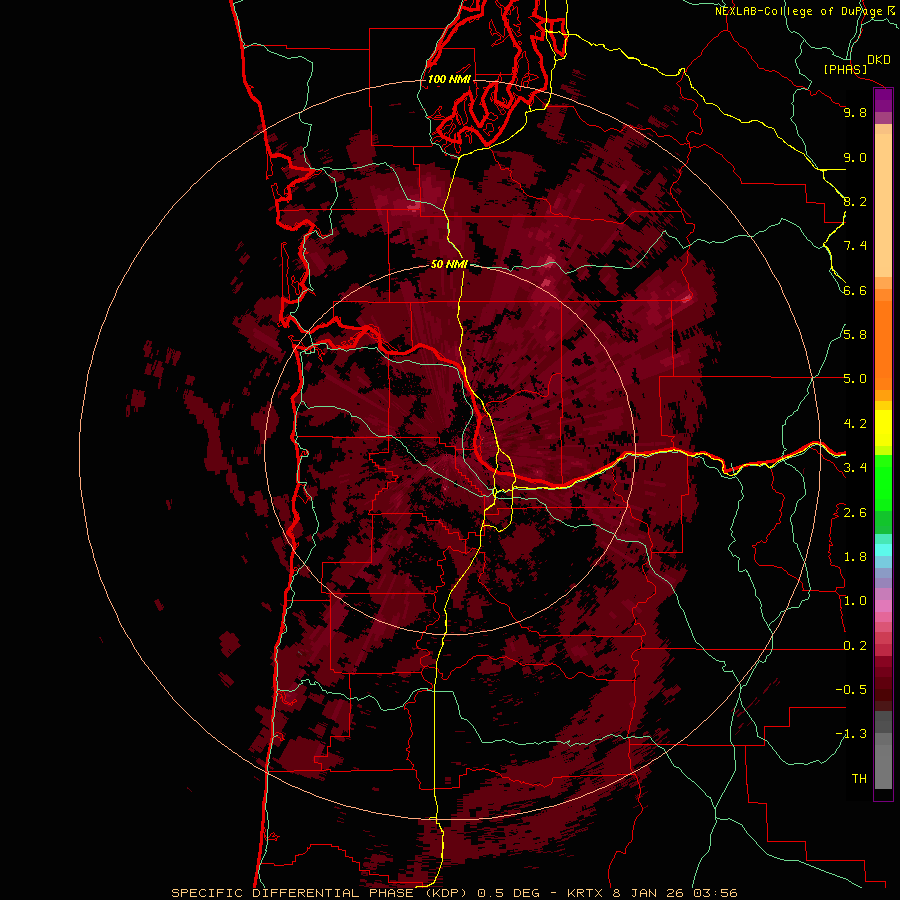Click the 9.8 value on the legend
This screenshot has height=900, width=900.
click(855, 112)
